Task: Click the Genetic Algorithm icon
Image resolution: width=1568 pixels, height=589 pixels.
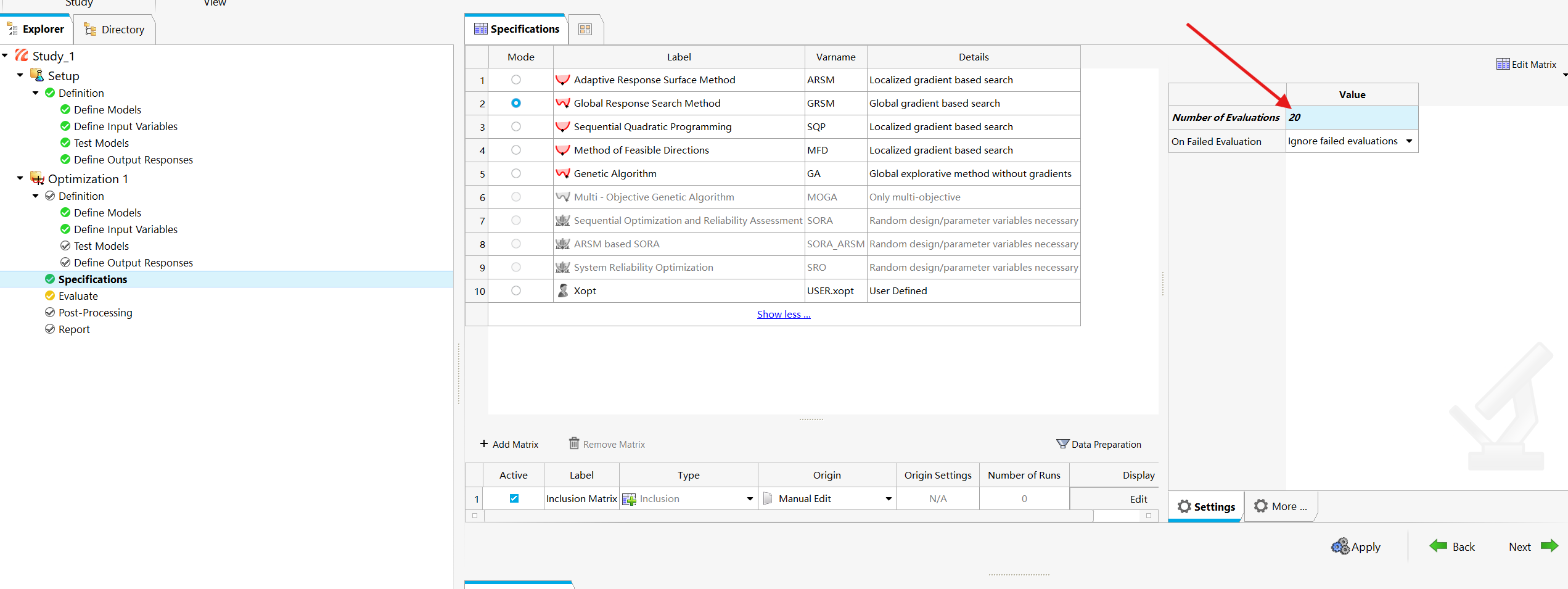Action: (562, 173)
